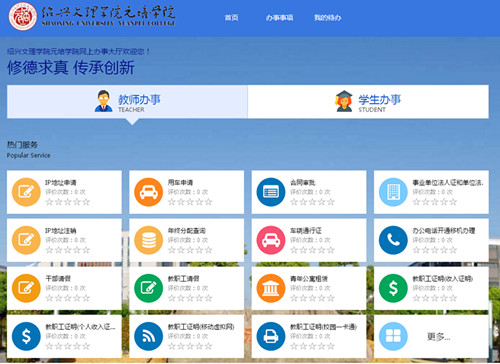
Task: Switch to the 学生办事 tab
Action: point(368,102)
